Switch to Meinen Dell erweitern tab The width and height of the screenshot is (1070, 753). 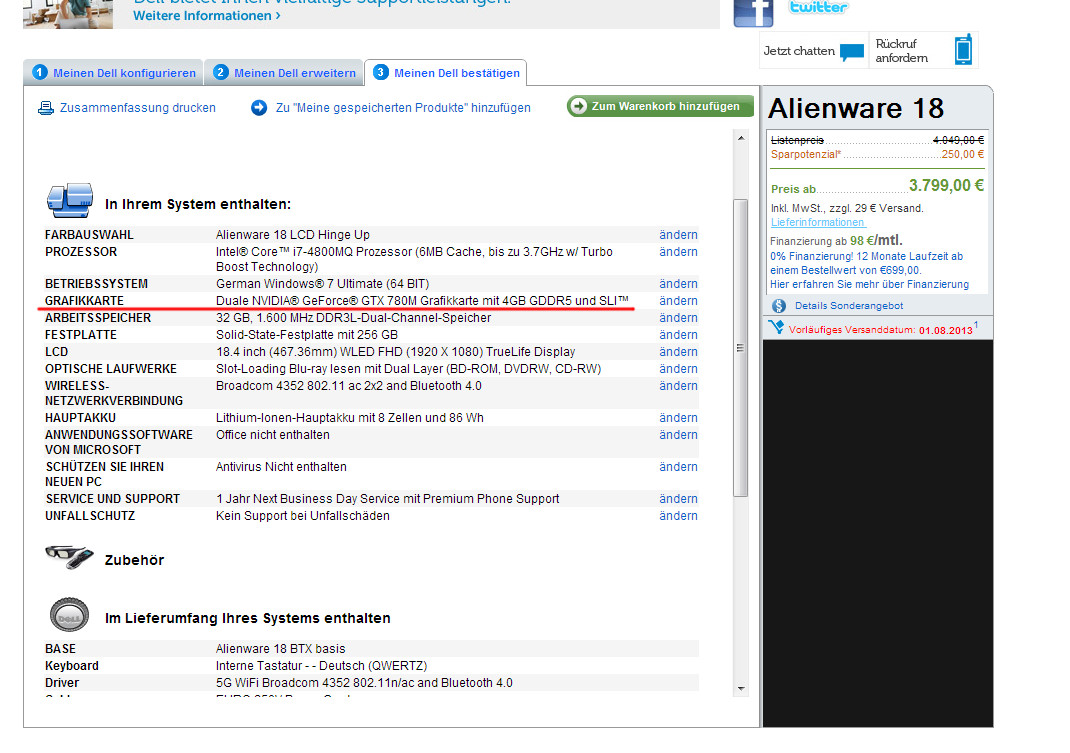[284, 72]
